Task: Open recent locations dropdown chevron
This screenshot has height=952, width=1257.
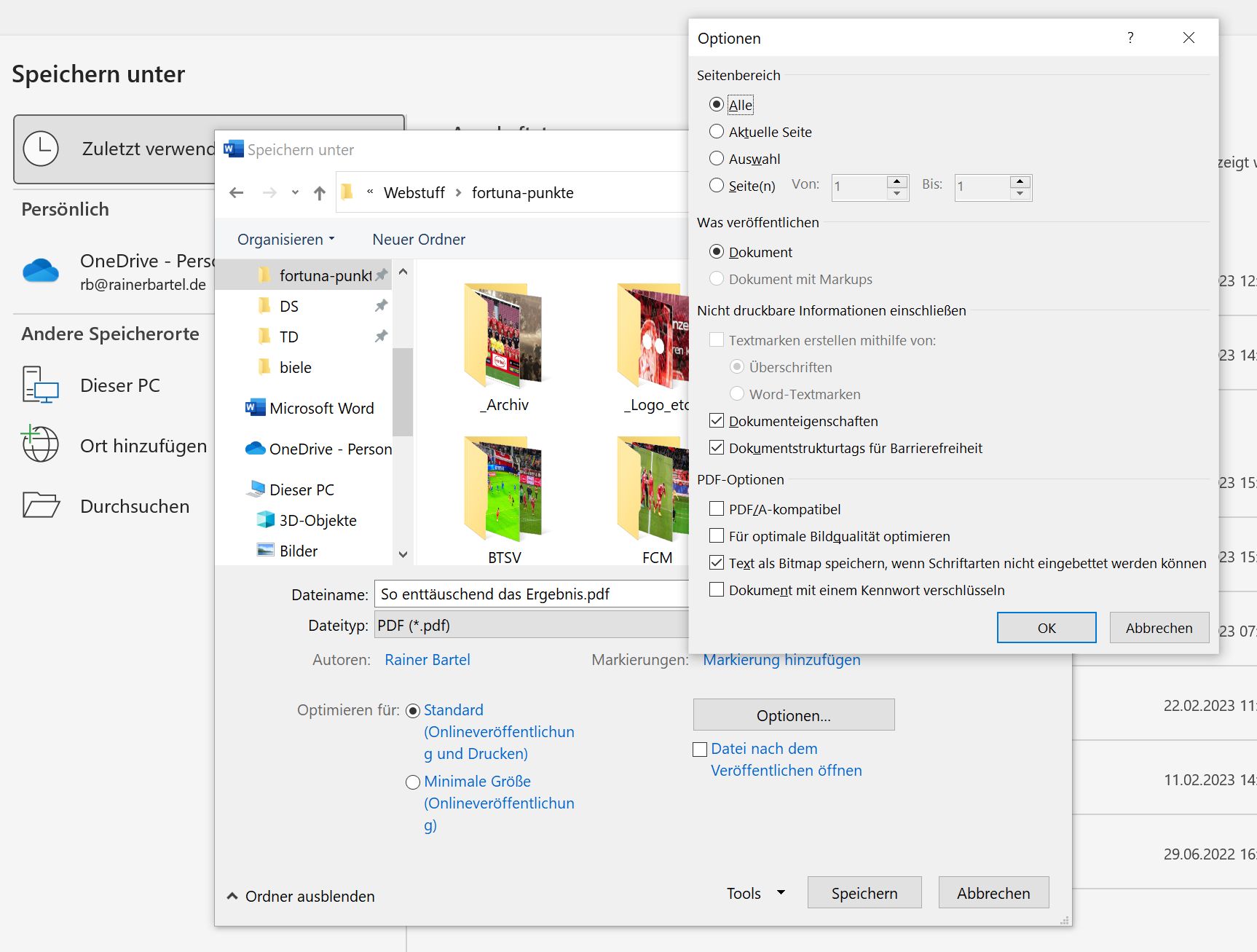Action: [x=295, y=193]
